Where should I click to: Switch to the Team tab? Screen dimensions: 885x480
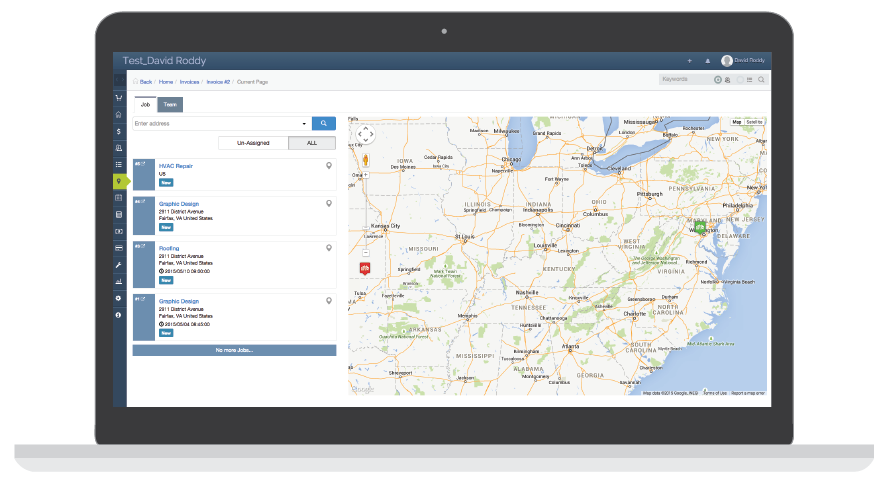coord(170,104)
